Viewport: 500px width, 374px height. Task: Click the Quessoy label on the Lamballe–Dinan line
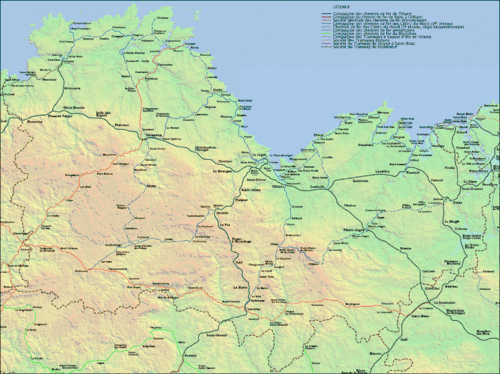pos(360,181)
